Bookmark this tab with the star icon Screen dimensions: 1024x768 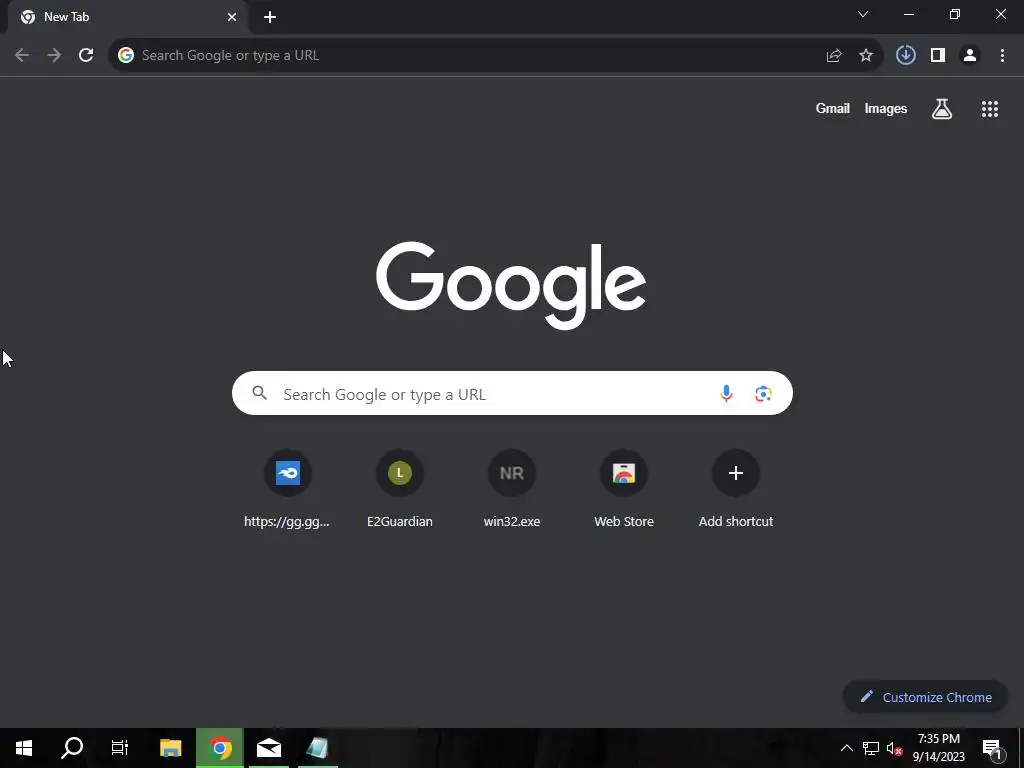tap(866, 56)
